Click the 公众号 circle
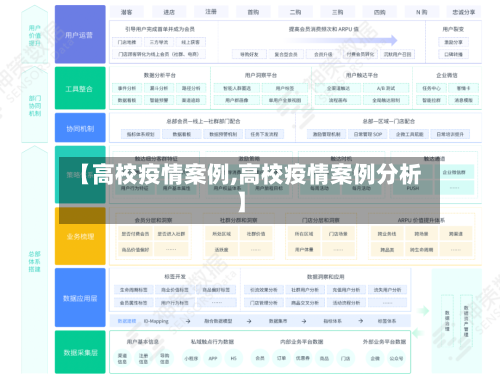The image size is (500, 381). [396, 358]
